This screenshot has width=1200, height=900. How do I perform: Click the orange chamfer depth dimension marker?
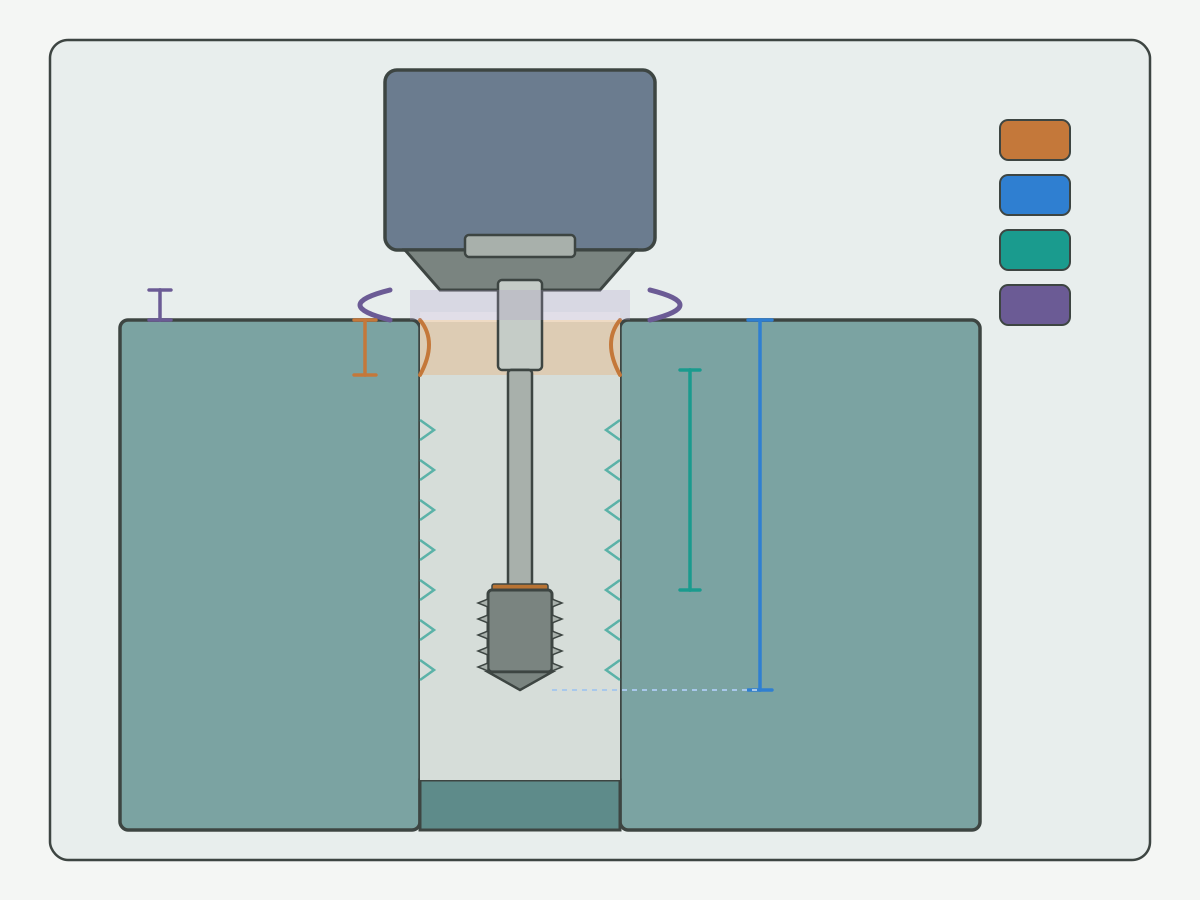pos(365,347)
